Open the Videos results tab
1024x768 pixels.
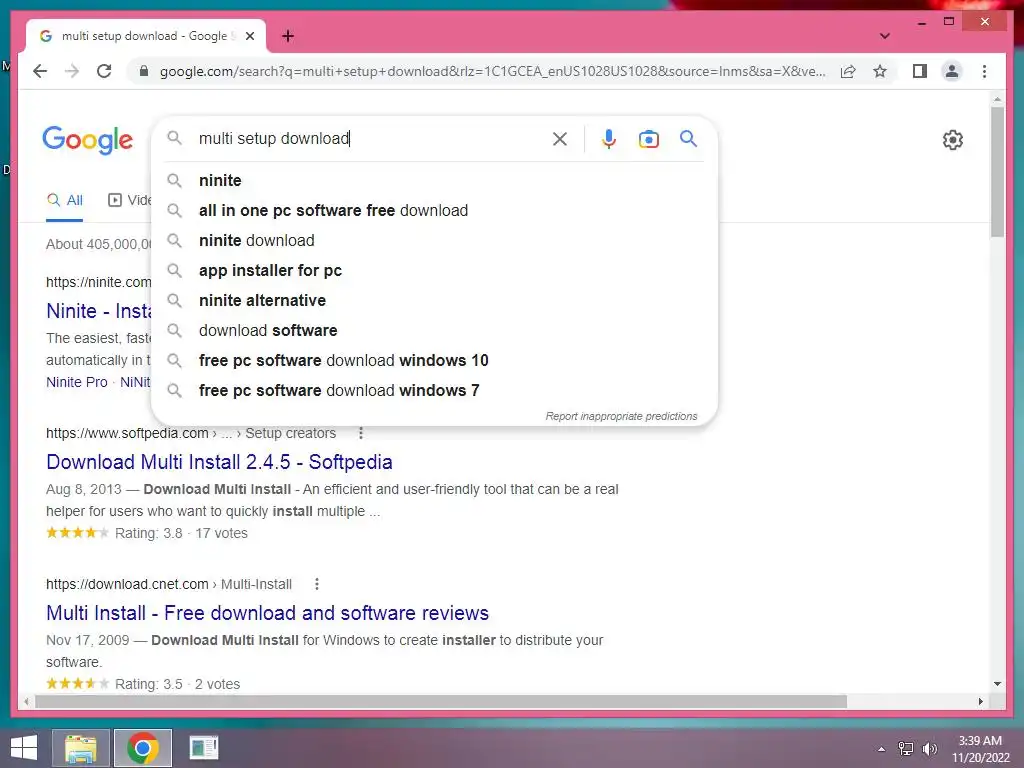129,200
